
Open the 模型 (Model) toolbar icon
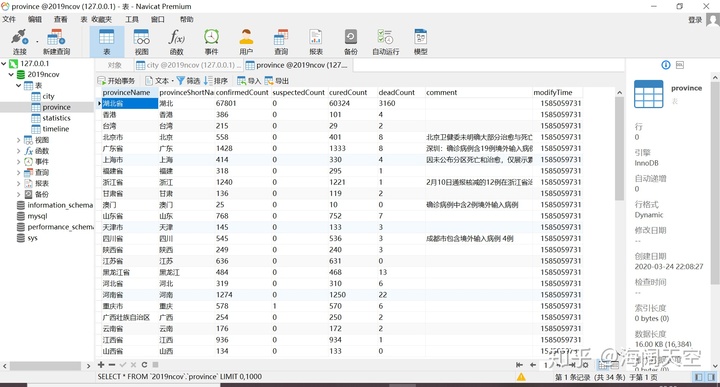[421, 41]
